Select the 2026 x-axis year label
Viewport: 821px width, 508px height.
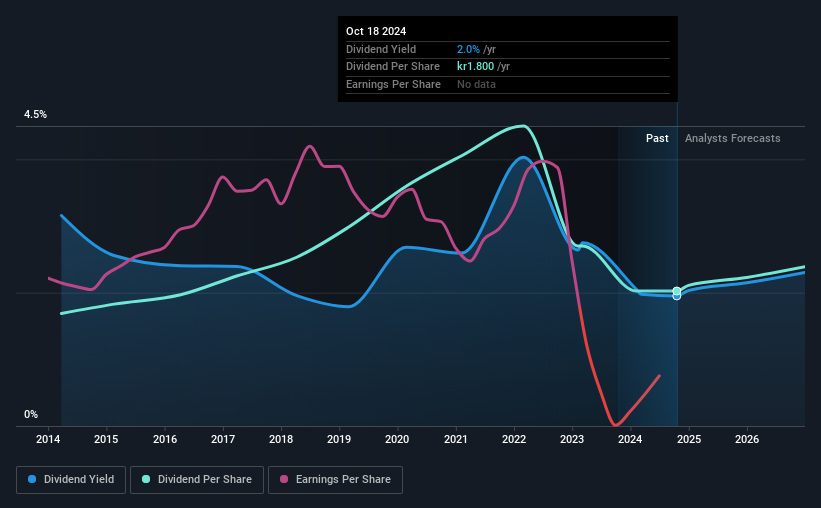coord(747,439)
